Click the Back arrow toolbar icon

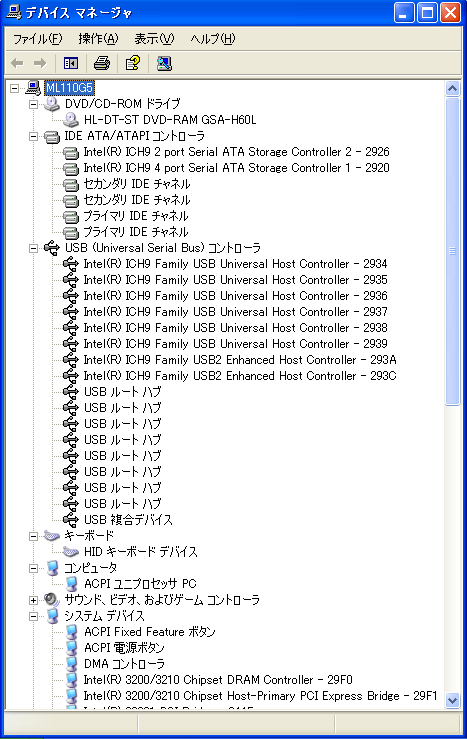[17, 63]
